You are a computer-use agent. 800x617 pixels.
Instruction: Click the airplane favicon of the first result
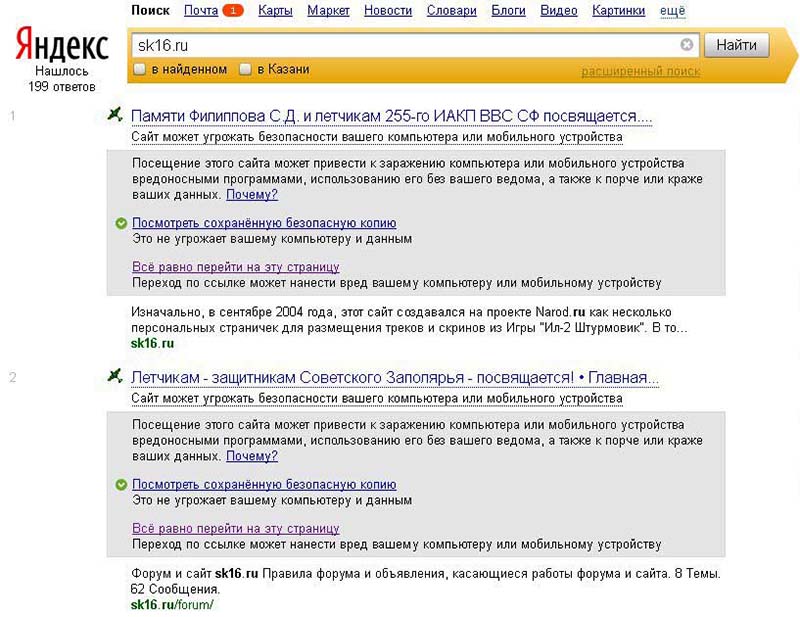[116, 116]
